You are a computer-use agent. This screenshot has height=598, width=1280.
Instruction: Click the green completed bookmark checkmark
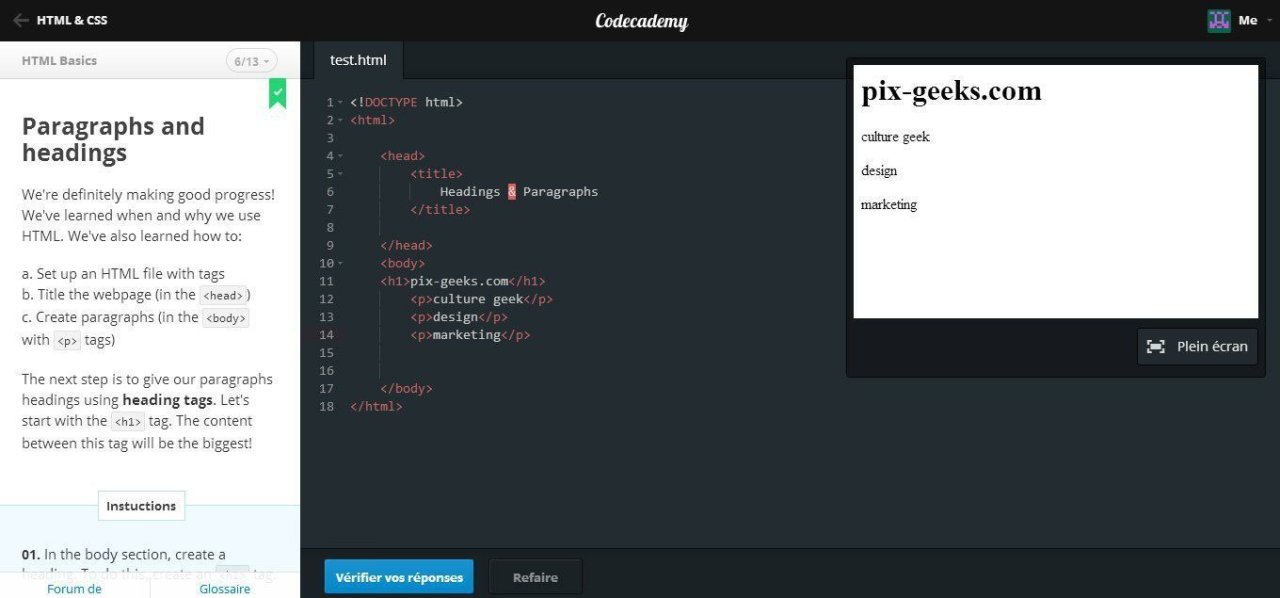278,92
